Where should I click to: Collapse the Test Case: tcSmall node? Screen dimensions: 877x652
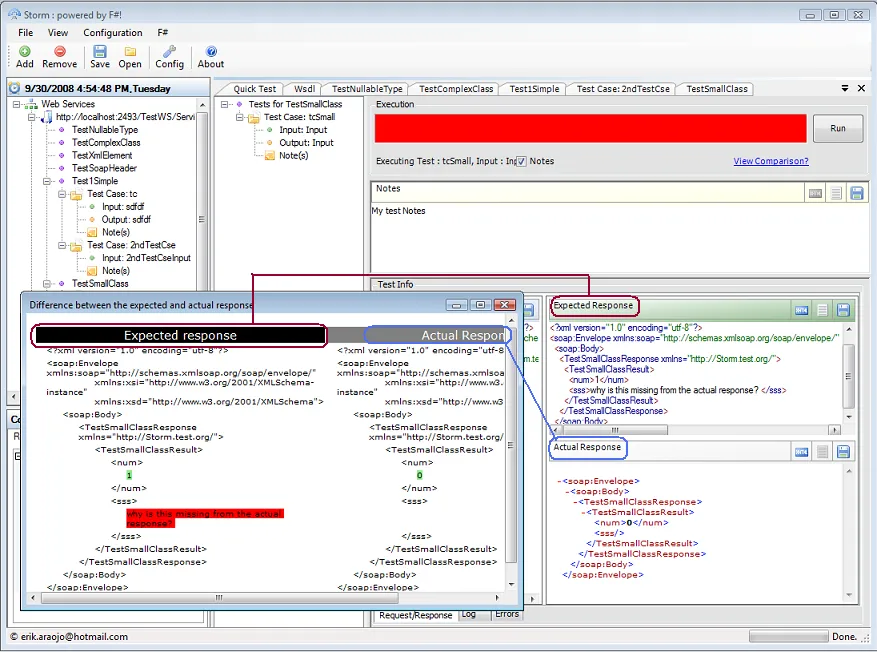pos(240,117)
